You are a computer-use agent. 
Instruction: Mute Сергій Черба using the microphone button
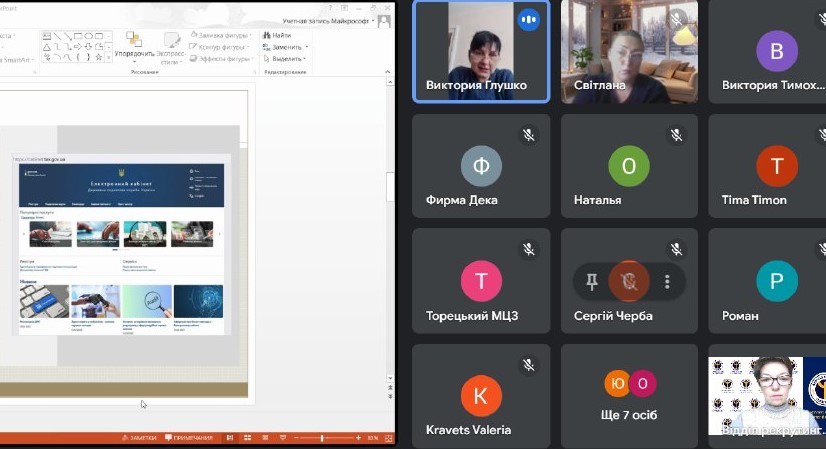point(629,282)
